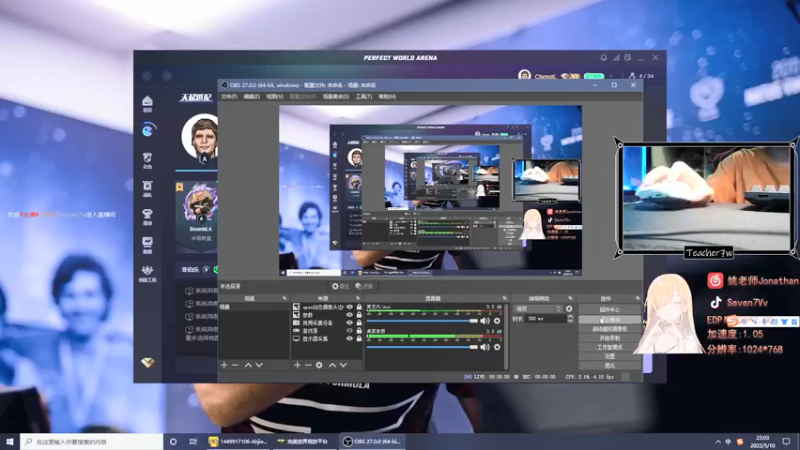This screenshot has width=800, height=450.
Task: Open the 工具(T) menu in OBS
Action: pos(364,96)
